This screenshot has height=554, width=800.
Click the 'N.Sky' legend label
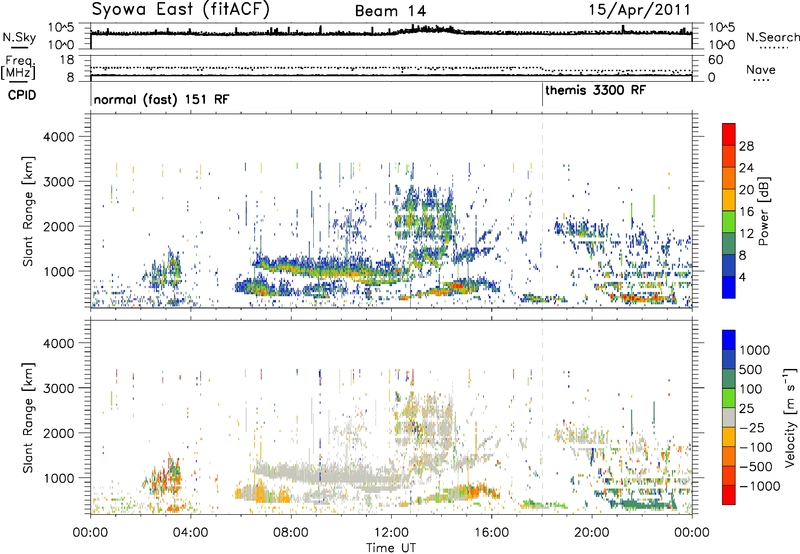pos(19,37)
